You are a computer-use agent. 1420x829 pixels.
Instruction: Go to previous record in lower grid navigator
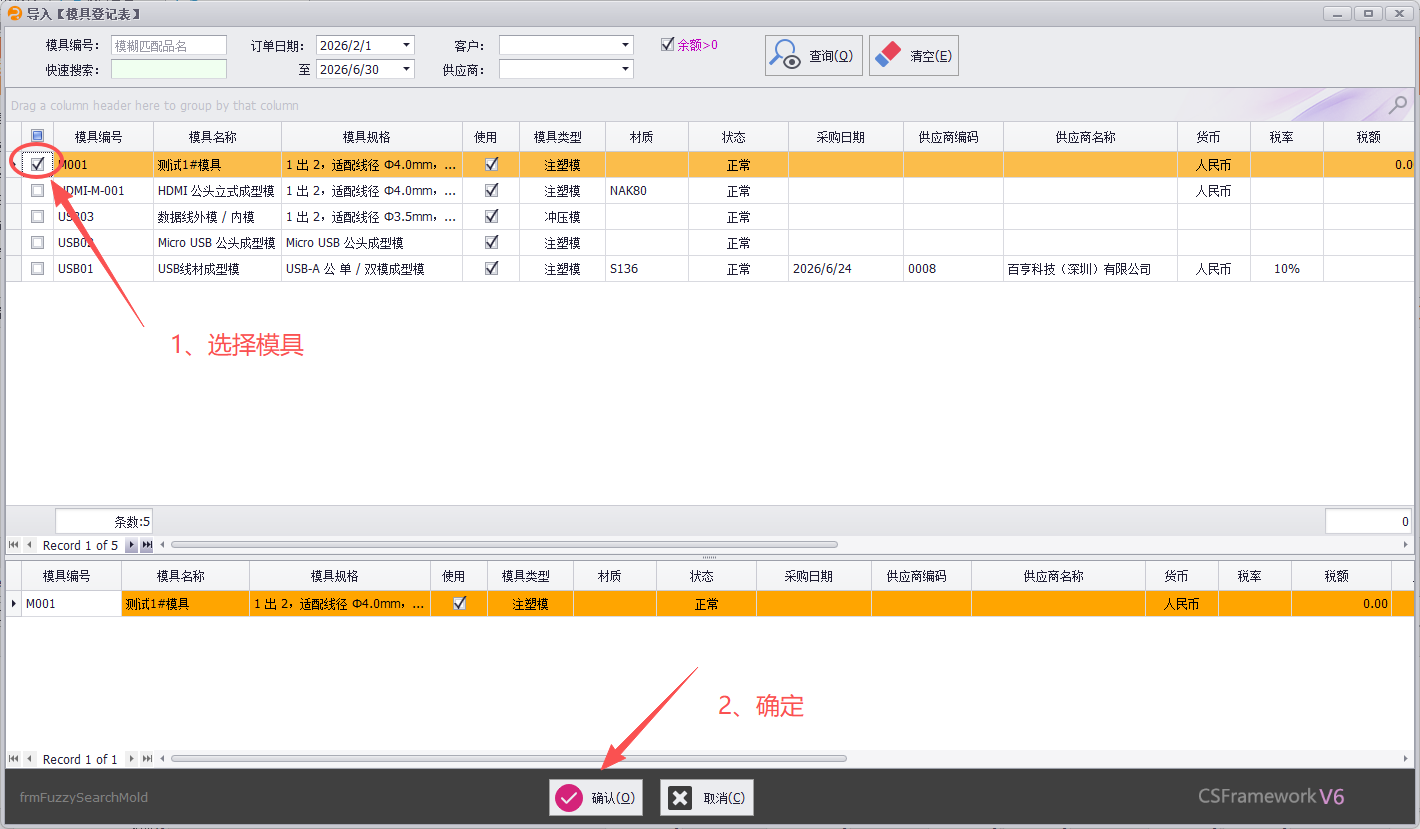29,759
